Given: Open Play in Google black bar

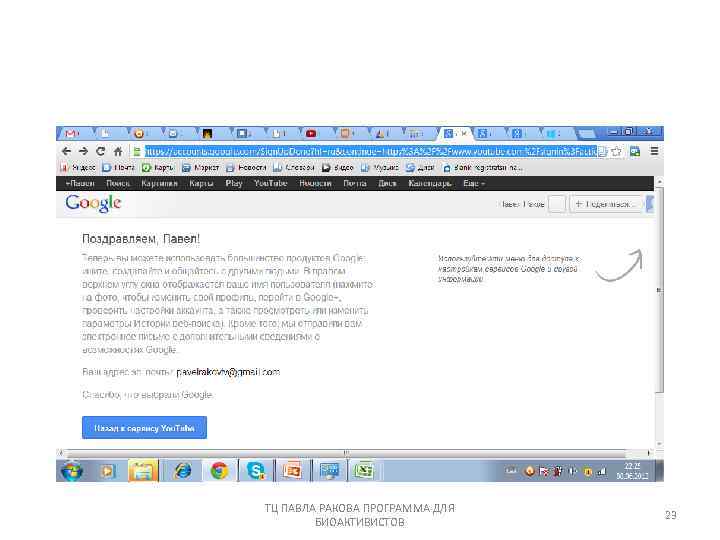Looking at the screenshot, I should click(x=234, y=183).
